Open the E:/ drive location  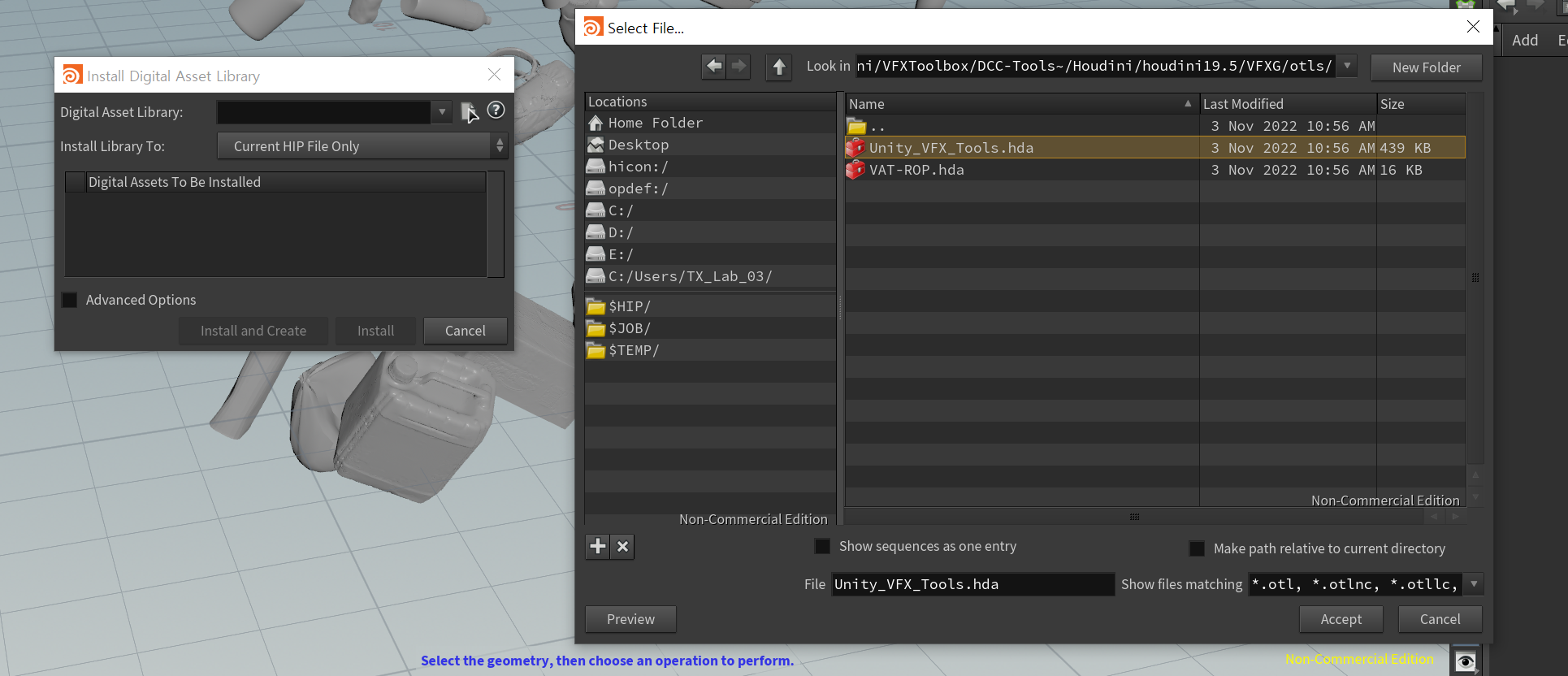click(x=709, y=254)
